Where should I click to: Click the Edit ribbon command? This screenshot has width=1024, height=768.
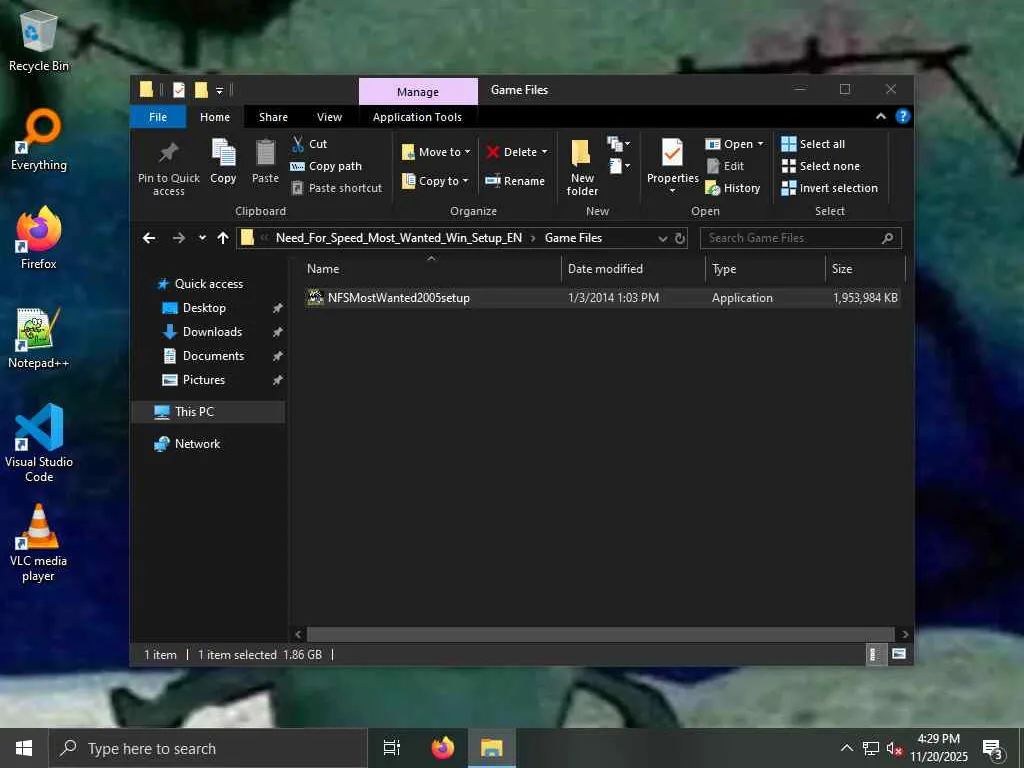point(726,166)
